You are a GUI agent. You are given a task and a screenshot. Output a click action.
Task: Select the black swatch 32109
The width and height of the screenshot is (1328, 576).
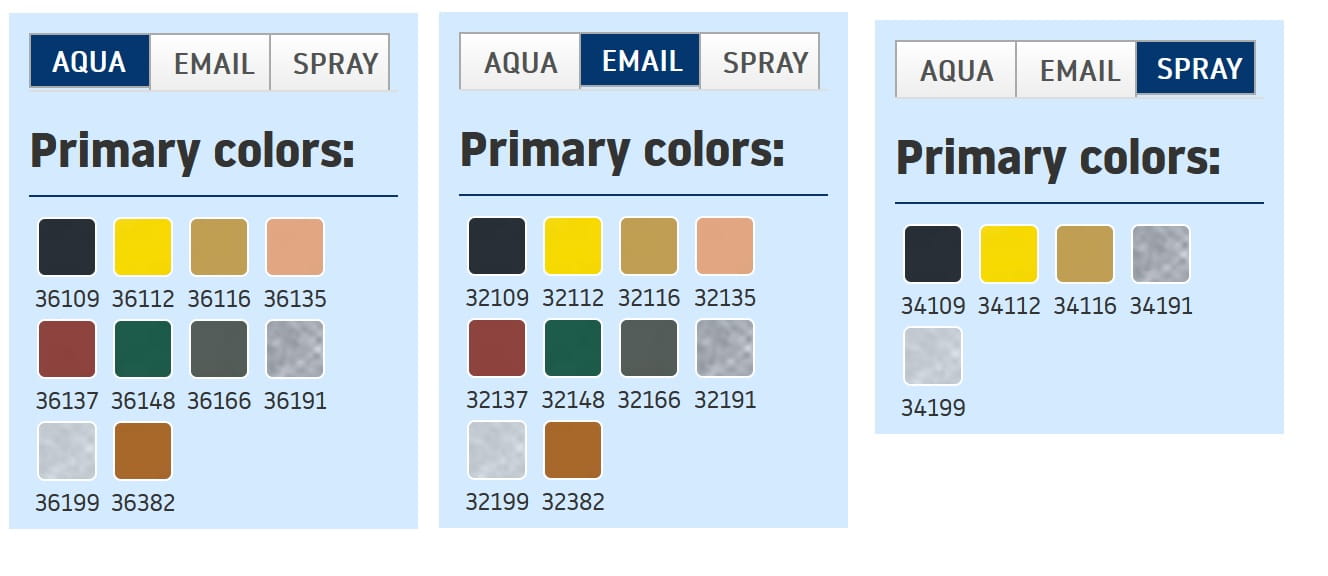497,246
